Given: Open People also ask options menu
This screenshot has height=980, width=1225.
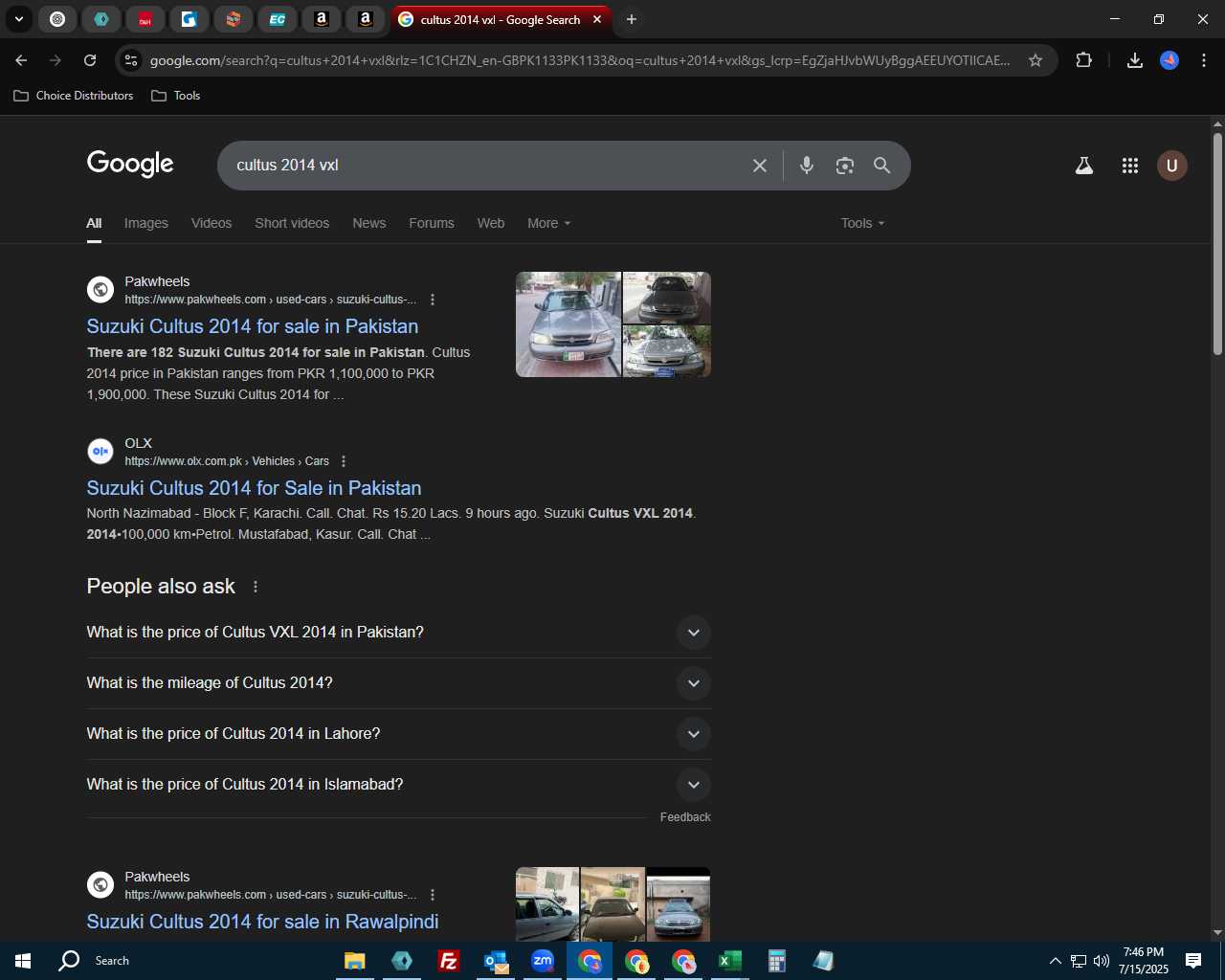Looking at the screenshot, I should [256, 587].
